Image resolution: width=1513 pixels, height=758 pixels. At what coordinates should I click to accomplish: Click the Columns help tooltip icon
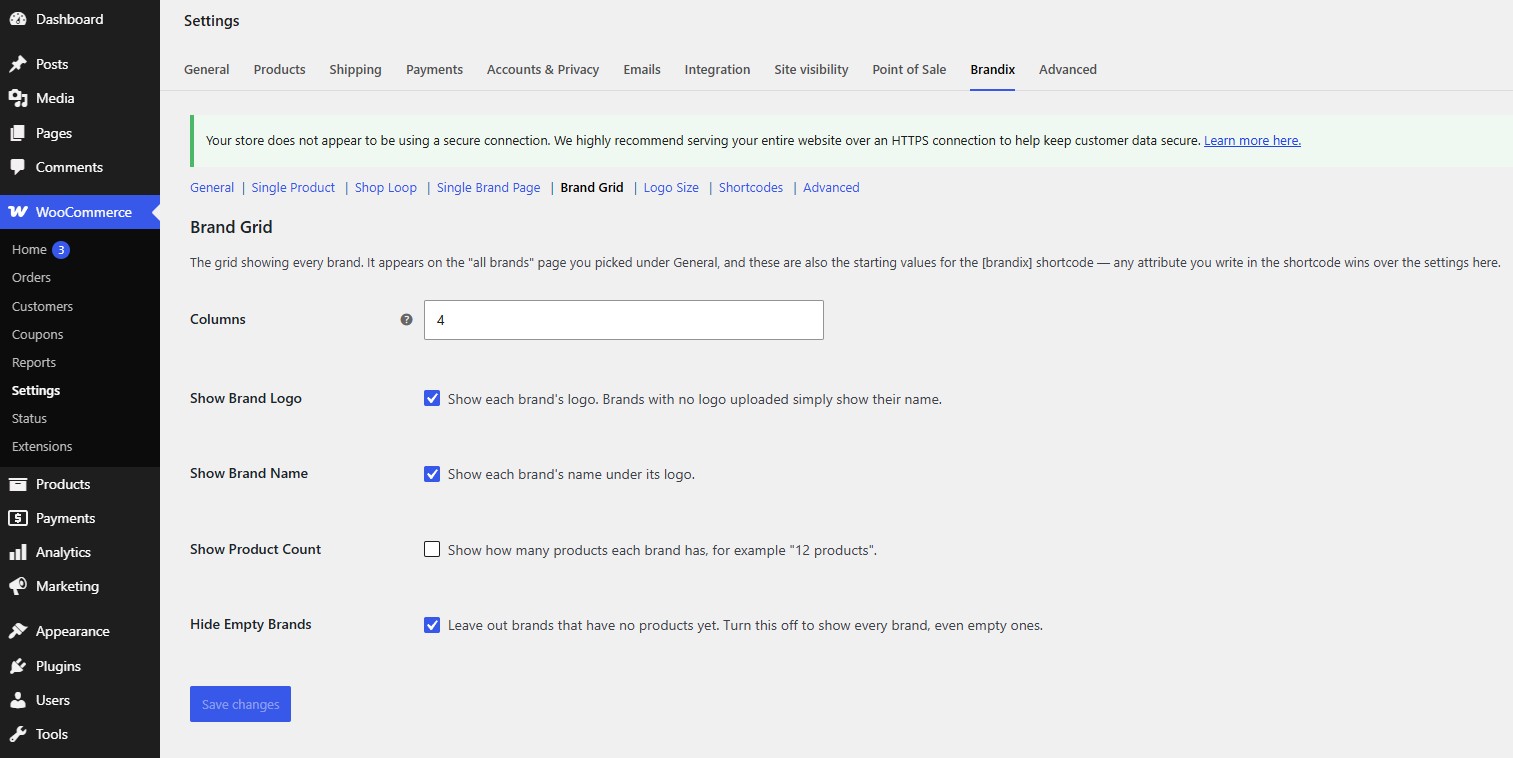(x=406, y=320)
